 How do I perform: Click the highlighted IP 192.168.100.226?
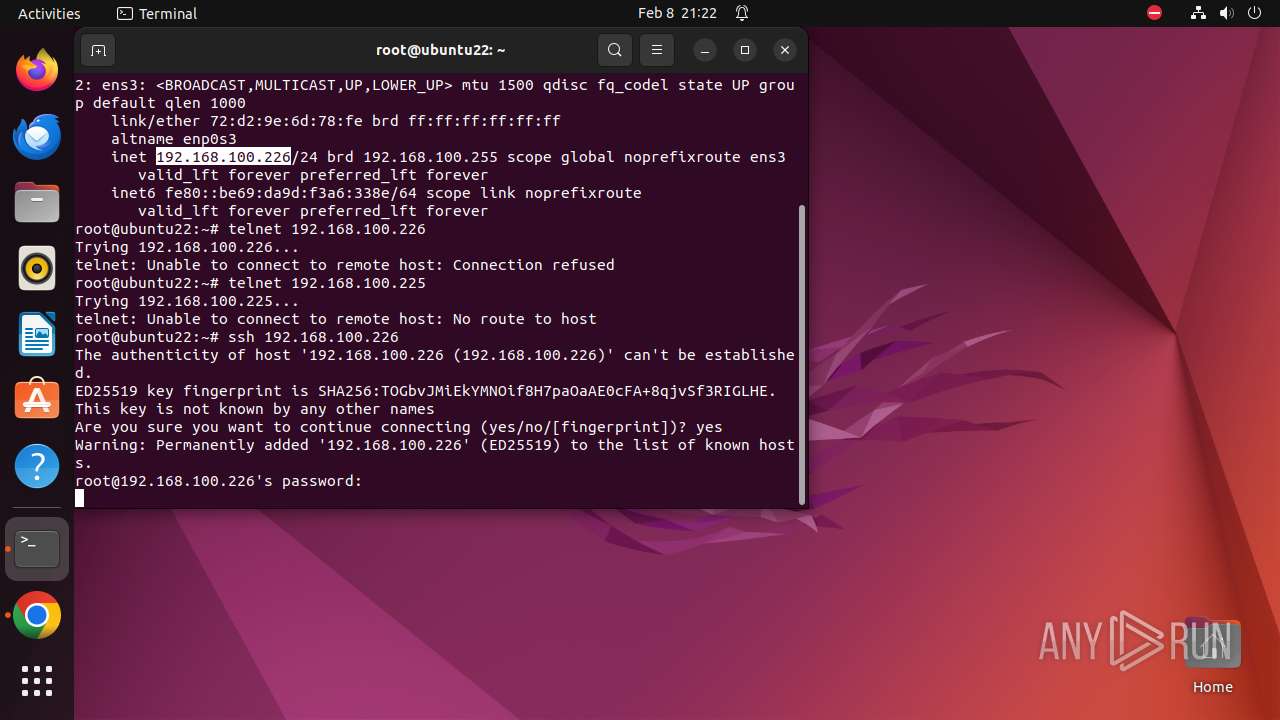223,157
